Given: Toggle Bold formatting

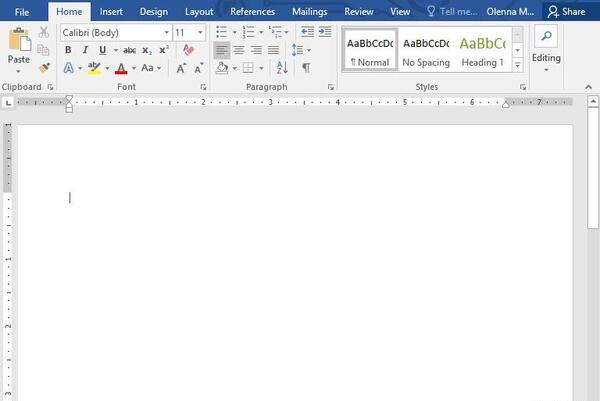Looking at the screenshot, I should click(x=68, y=50).
